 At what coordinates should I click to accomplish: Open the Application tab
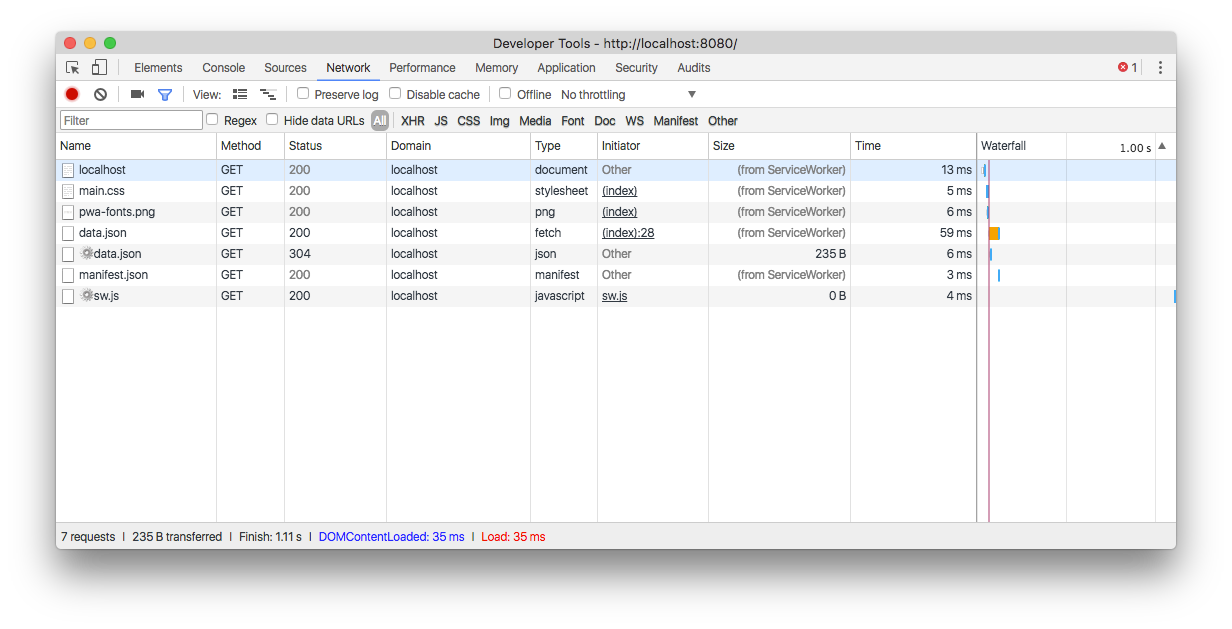(566, 68)
